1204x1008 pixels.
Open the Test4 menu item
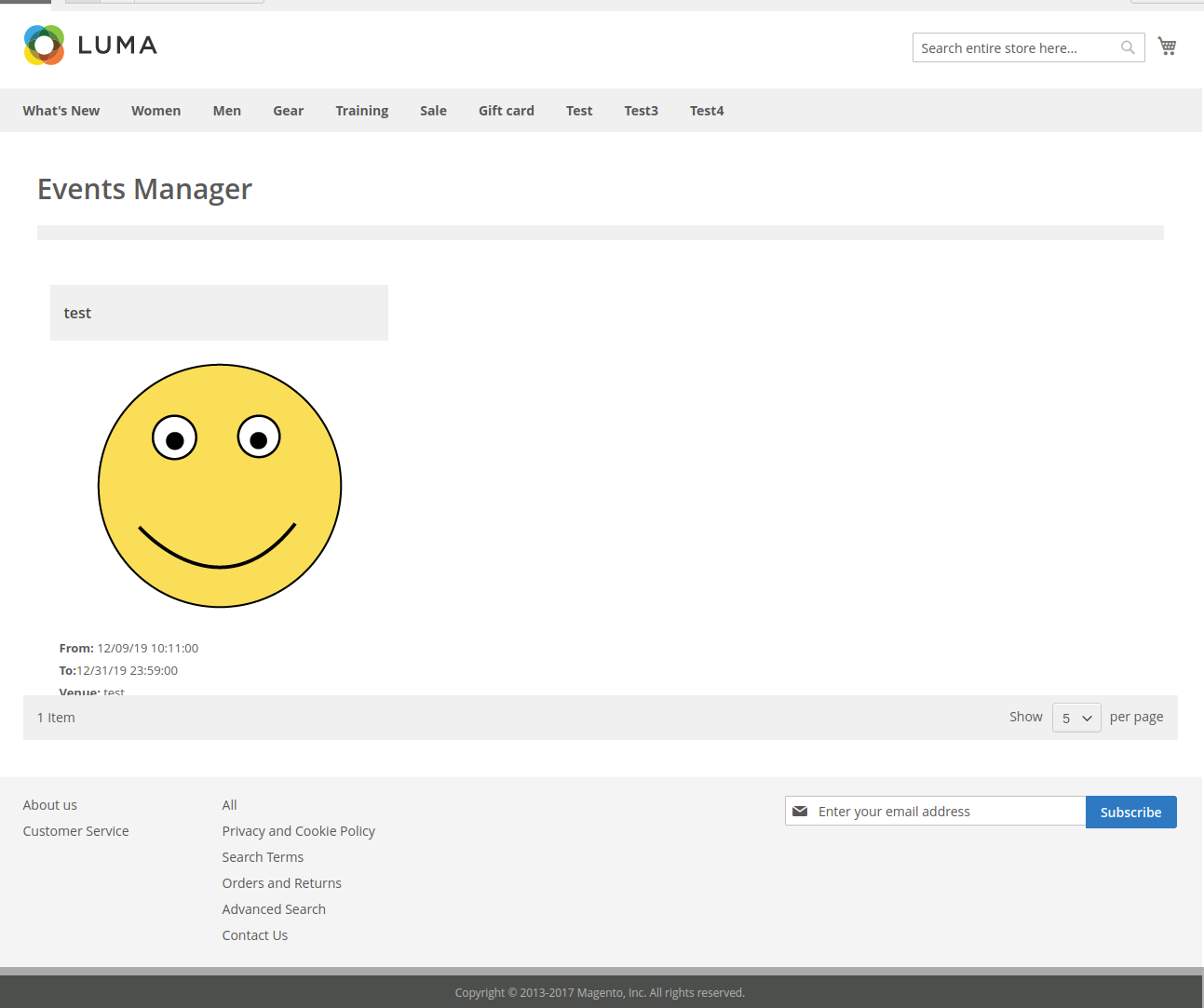coord(706,111)
